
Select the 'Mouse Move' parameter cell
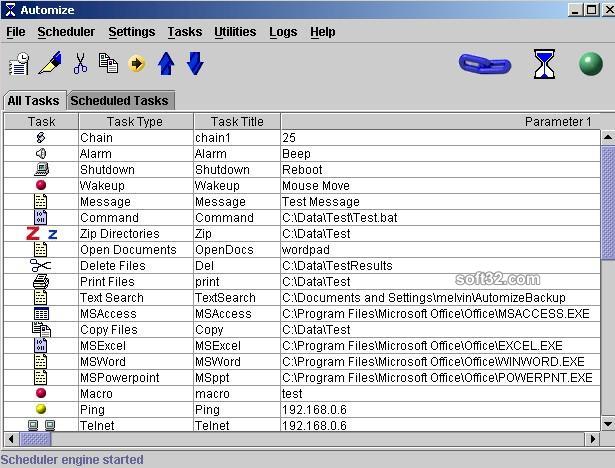click(x=440, y=186)
